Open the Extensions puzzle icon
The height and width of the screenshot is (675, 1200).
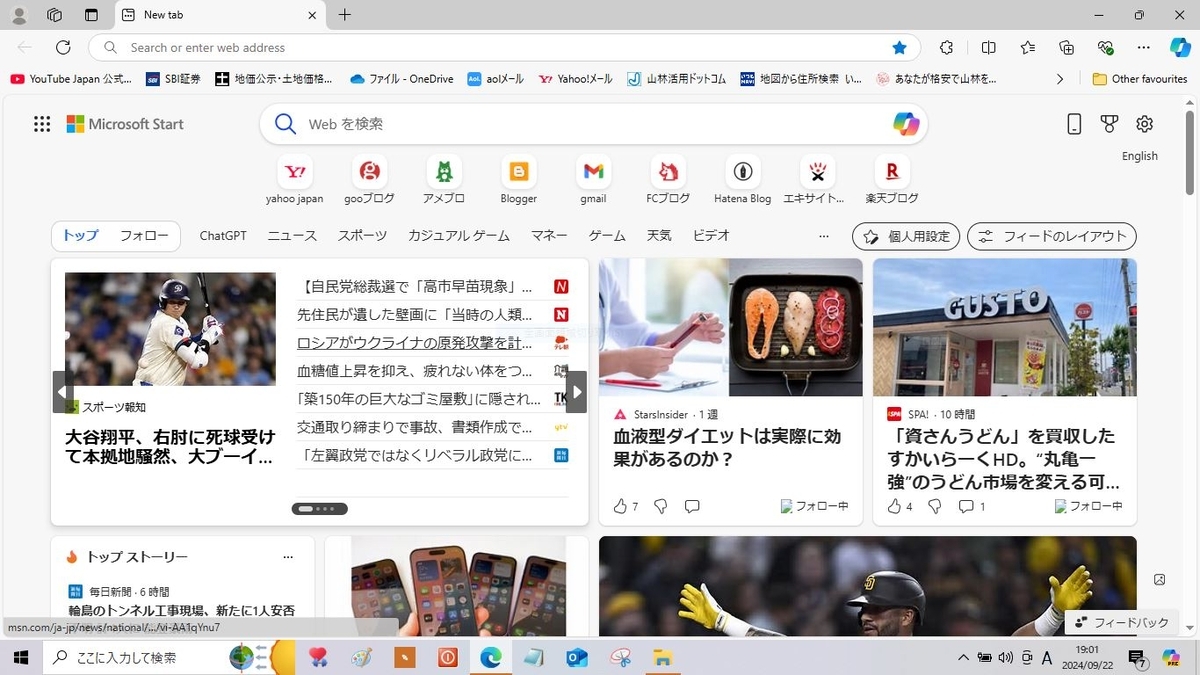coord(946,47)
